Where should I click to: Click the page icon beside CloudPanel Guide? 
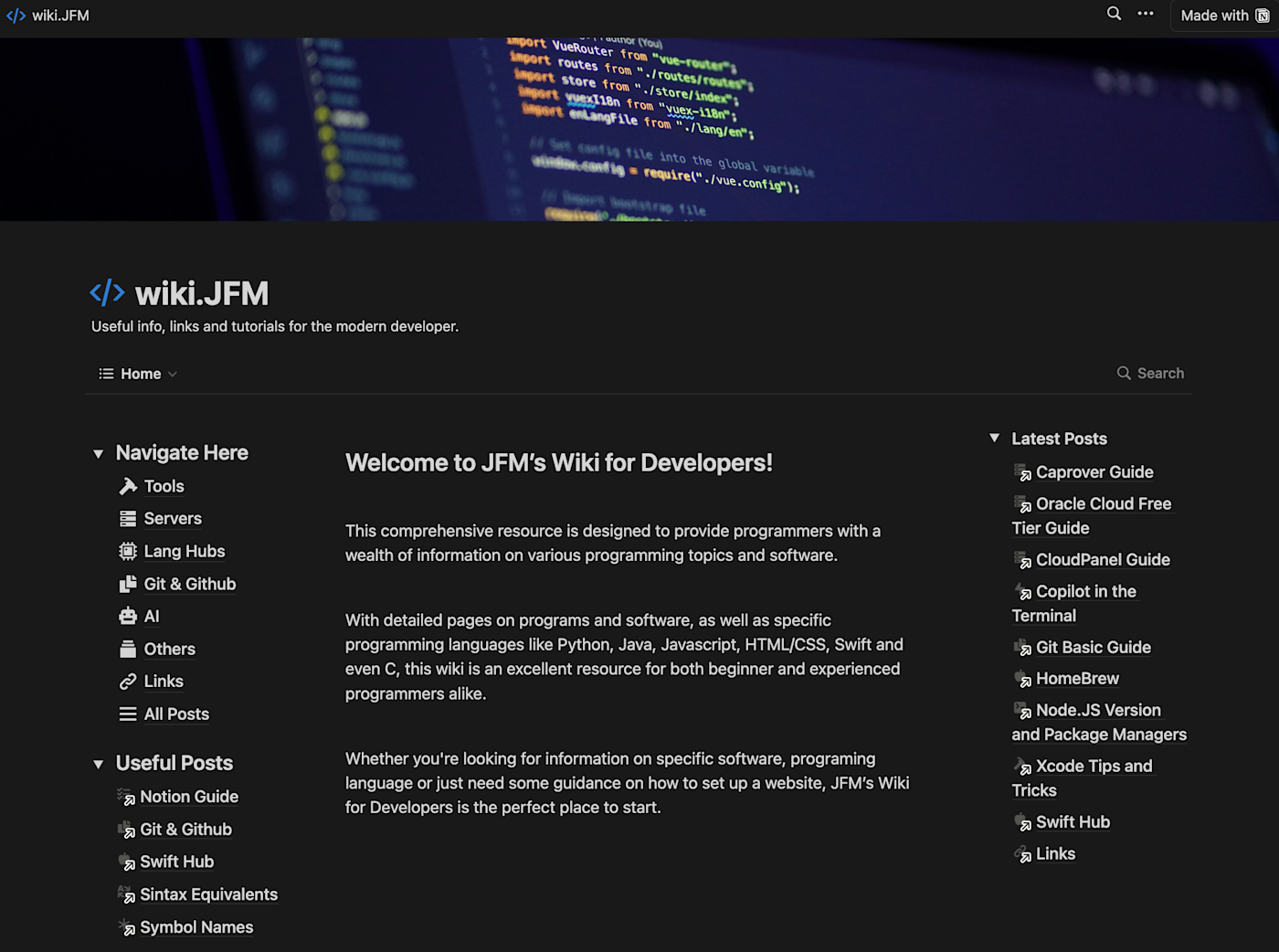(1022, 560)
